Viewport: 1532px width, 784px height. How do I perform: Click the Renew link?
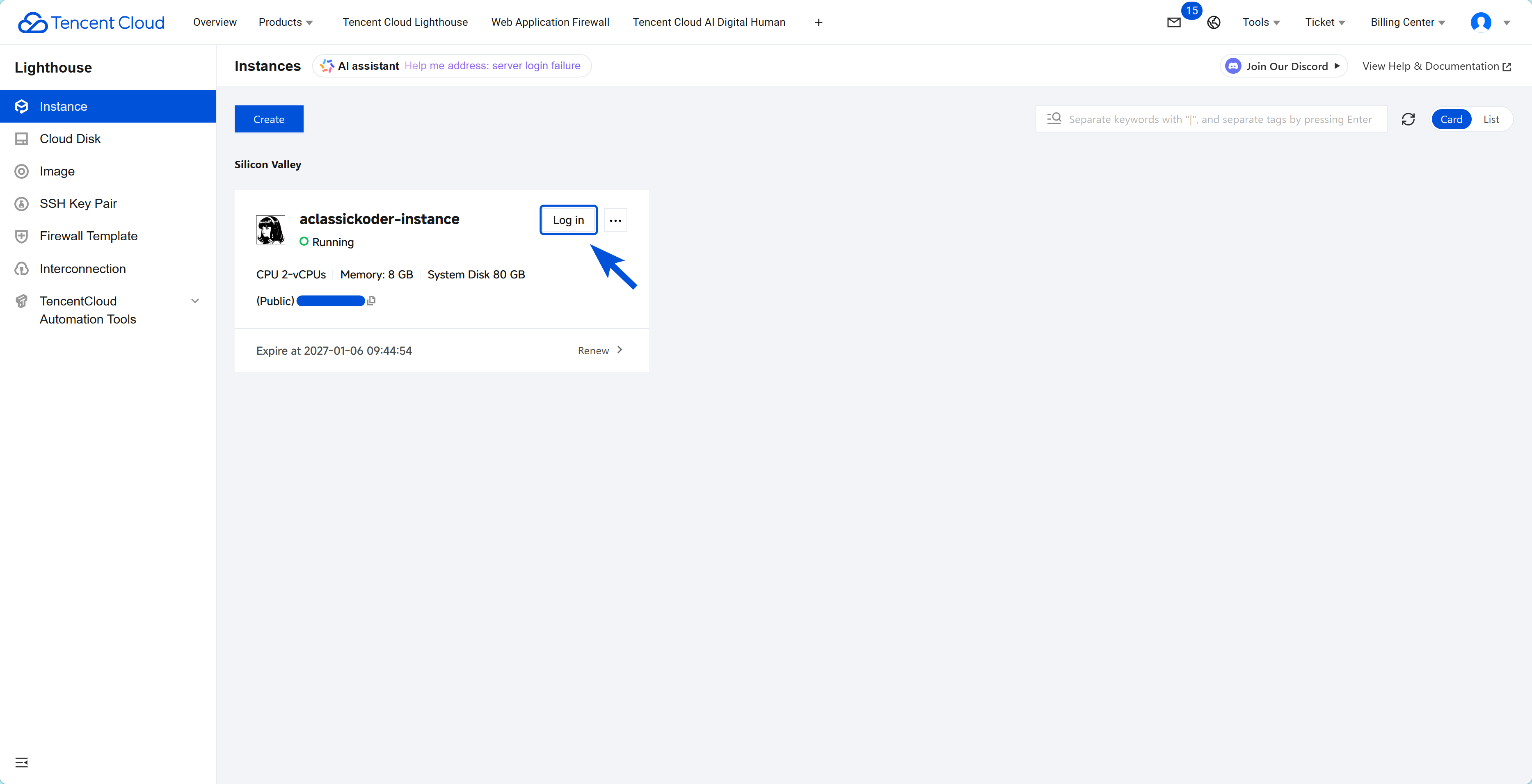pos(593,351)
